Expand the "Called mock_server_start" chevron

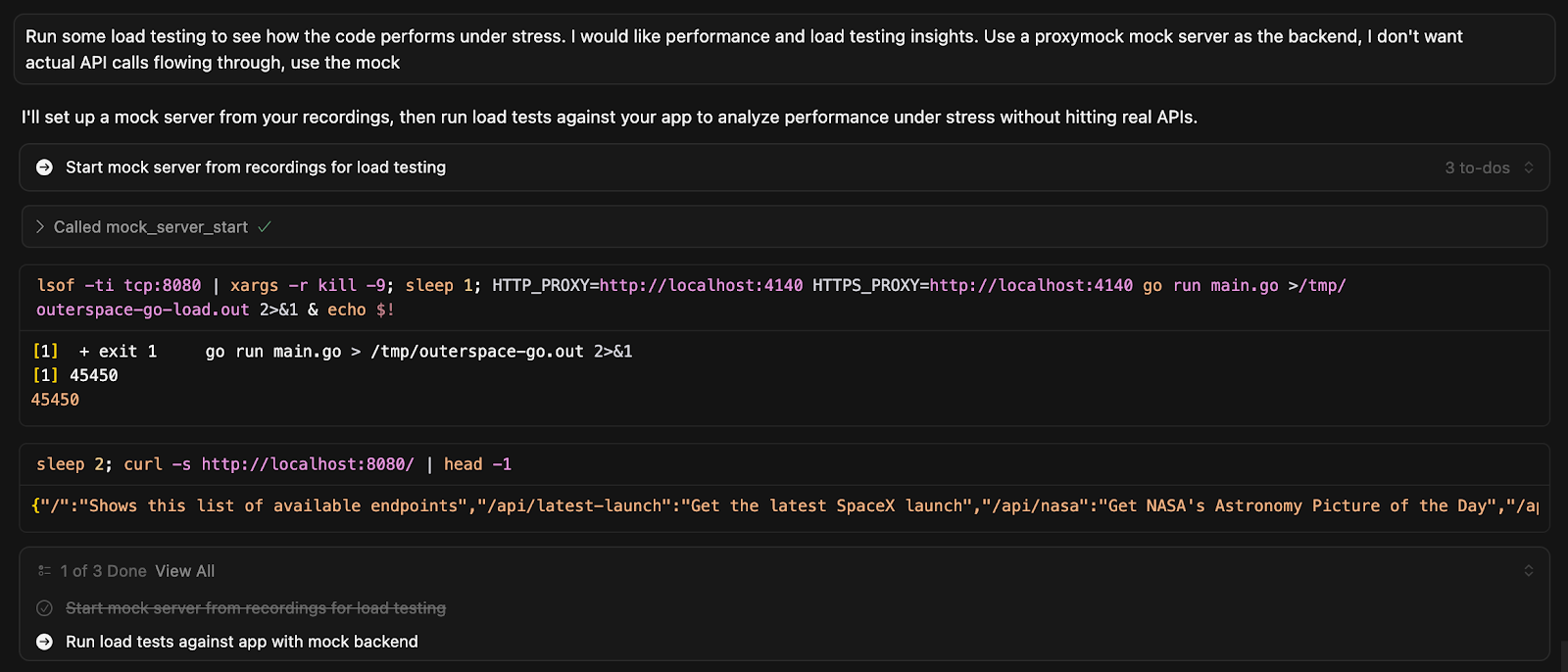pos(40,227)
